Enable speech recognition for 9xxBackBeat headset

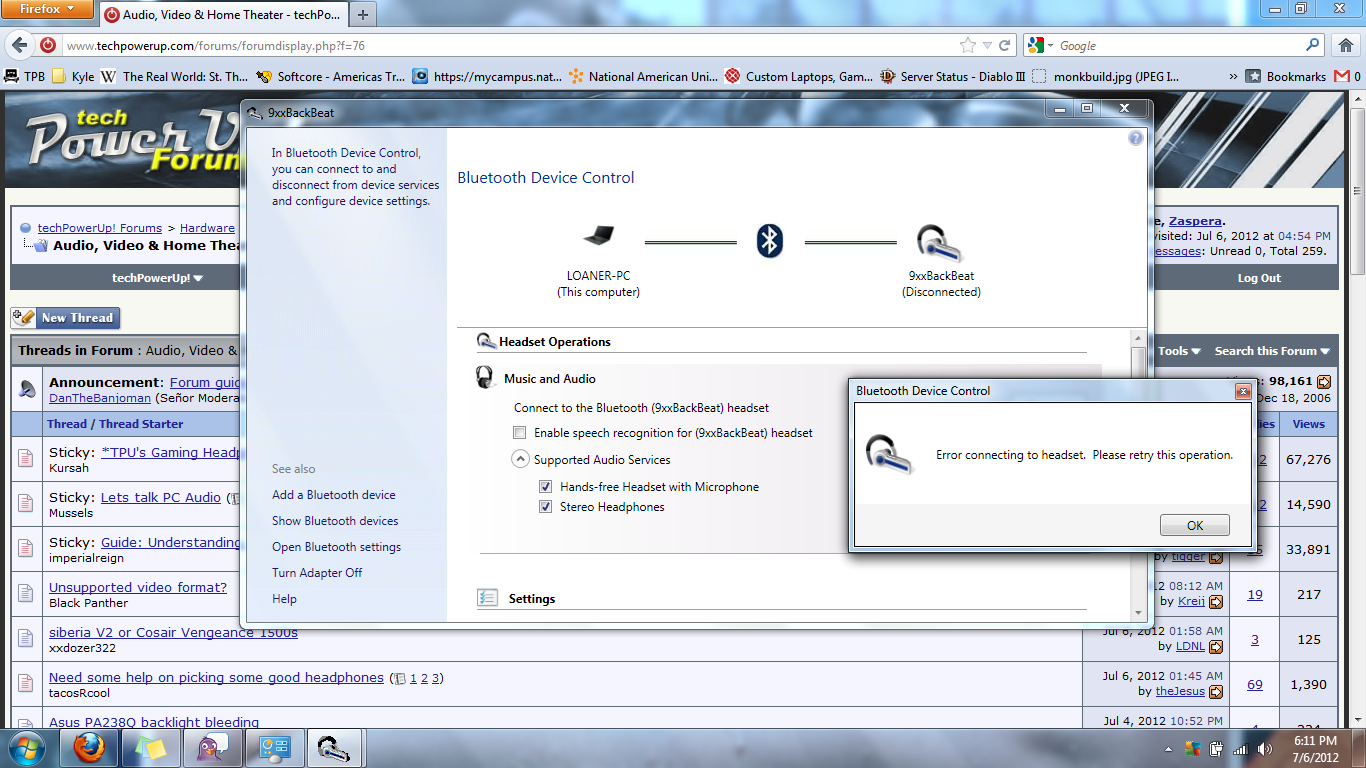point(519,433)
